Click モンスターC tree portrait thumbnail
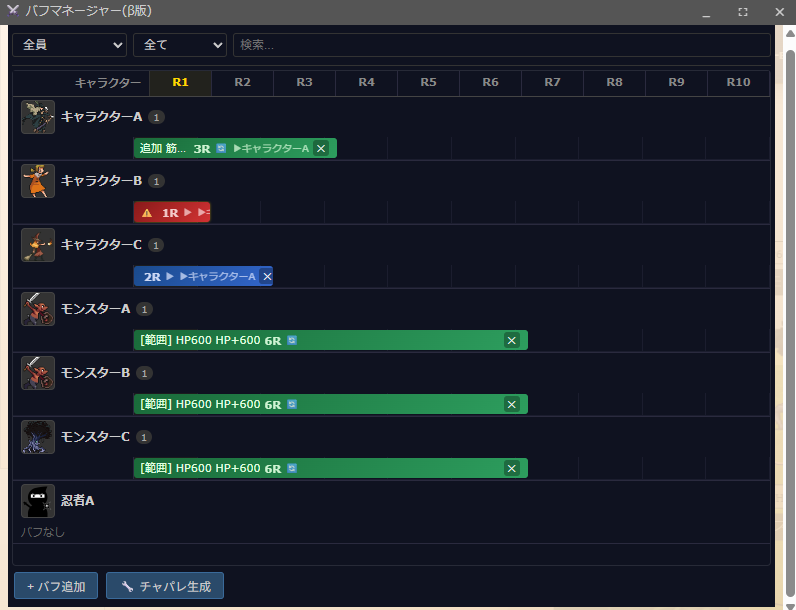 click(x=38, y=436)
